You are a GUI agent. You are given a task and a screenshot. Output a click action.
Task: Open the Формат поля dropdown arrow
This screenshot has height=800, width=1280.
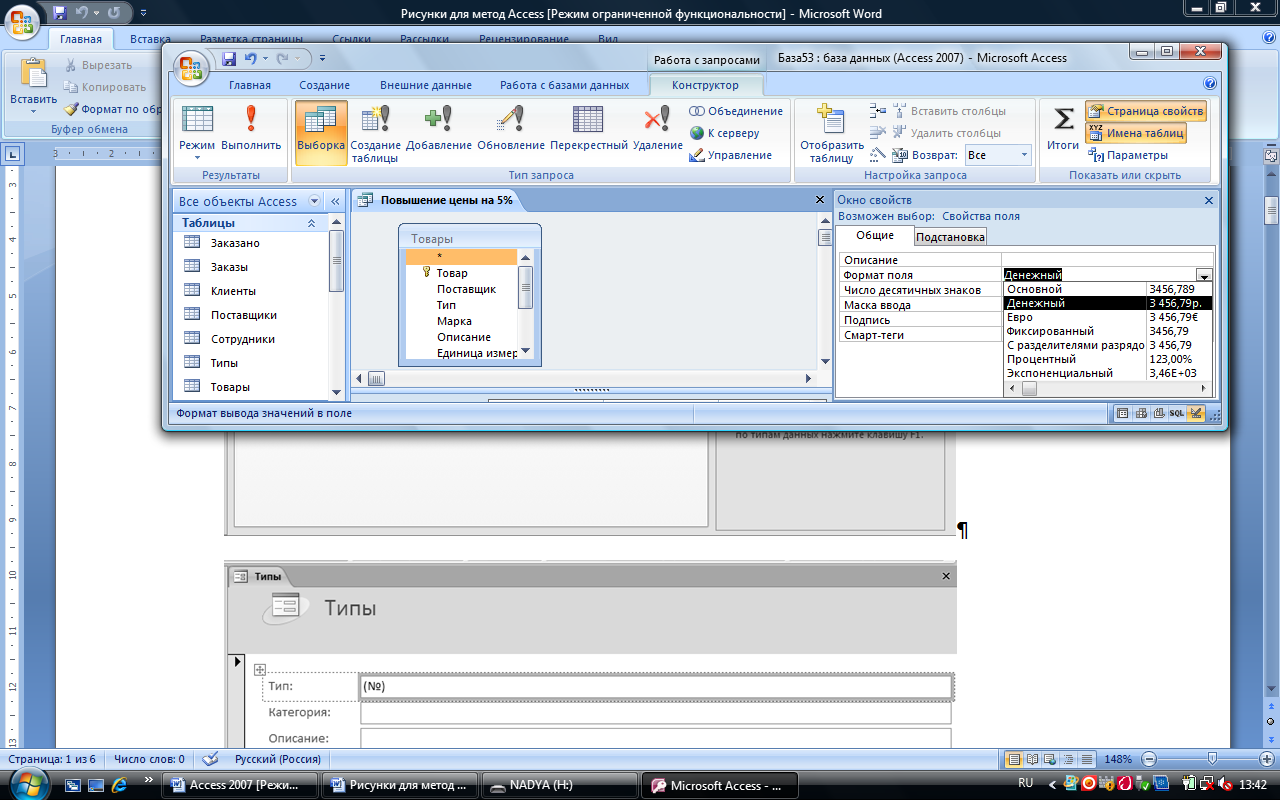pos(1204,275)
